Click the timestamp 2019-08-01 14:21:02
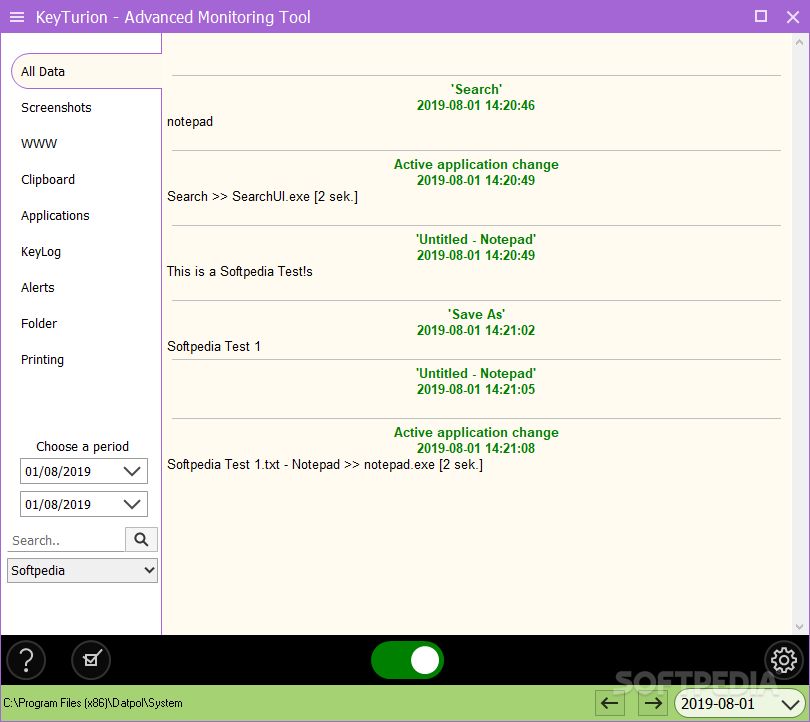Viewport: 810px width, 722px height. click(x=476, y=331)
